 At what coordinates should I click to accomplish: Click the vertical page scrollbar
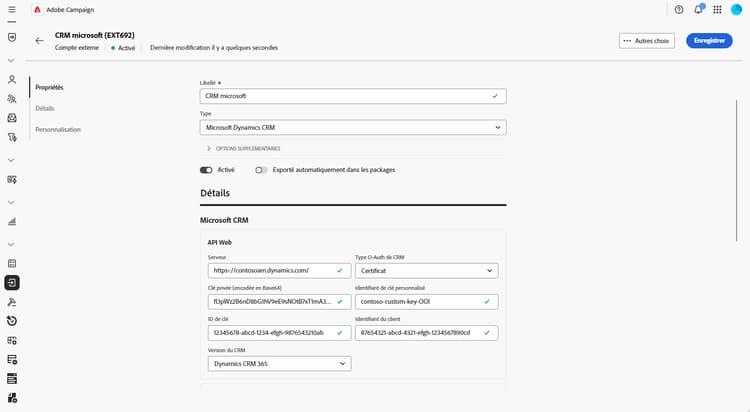(737, 170)
